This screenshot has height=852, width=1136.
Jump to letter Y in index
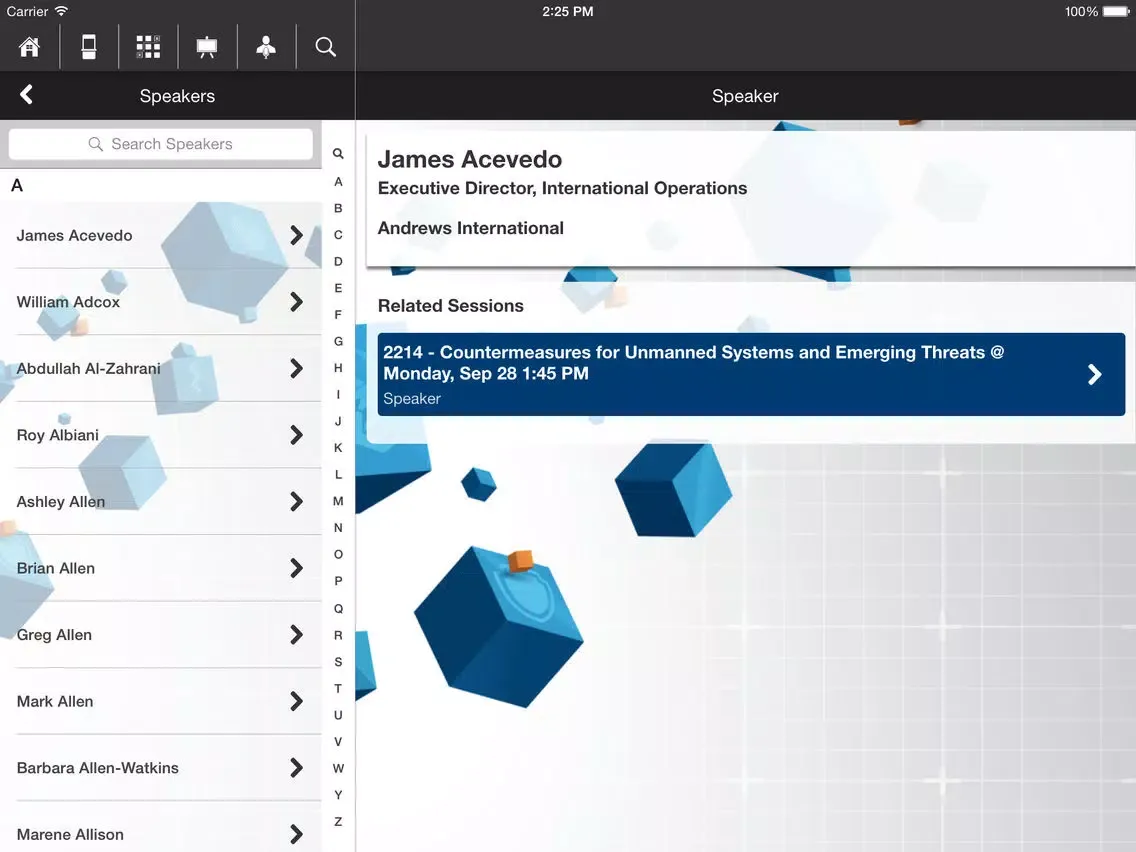(338, 795)
